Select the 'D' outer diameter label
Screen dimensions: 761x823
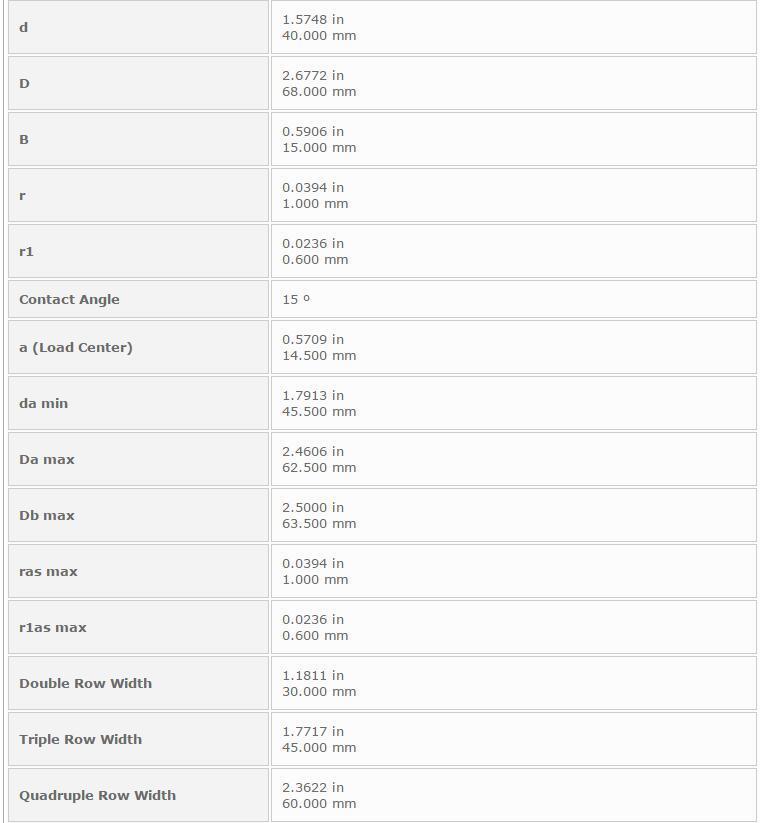tap(24, 83)
